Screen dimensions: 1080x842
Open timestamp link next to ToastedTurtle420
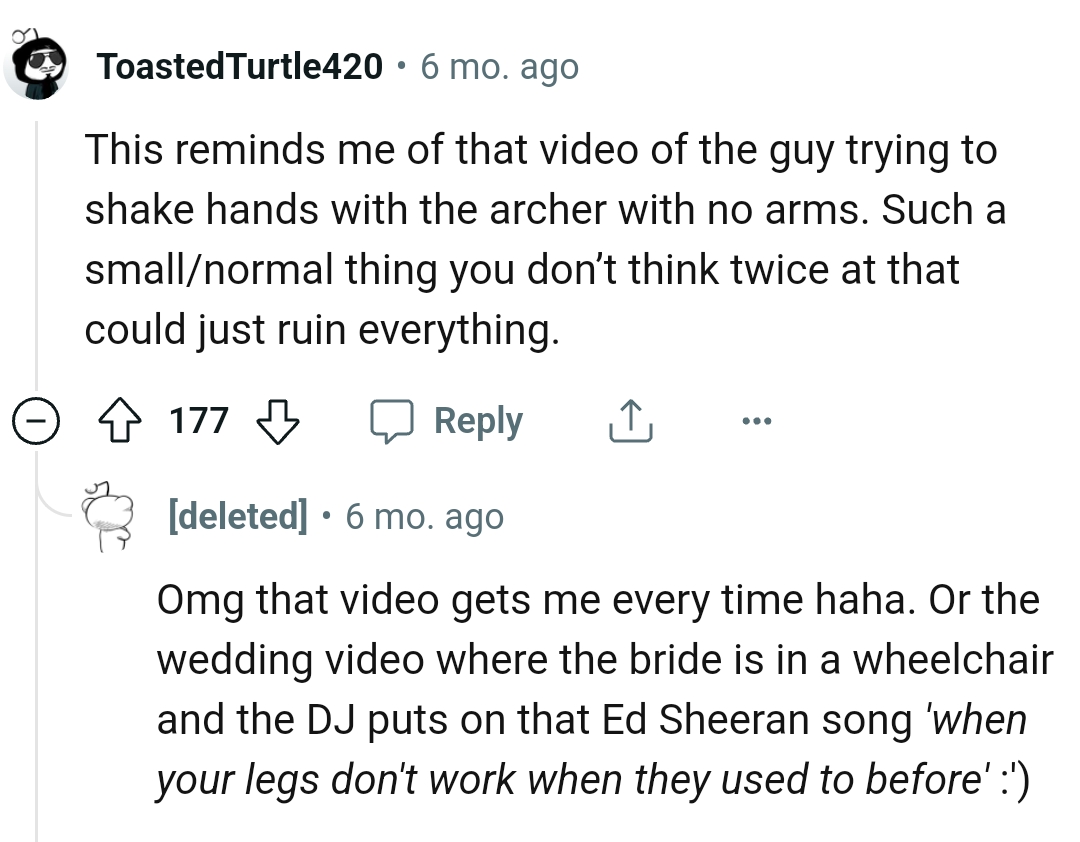click(500, 67)
